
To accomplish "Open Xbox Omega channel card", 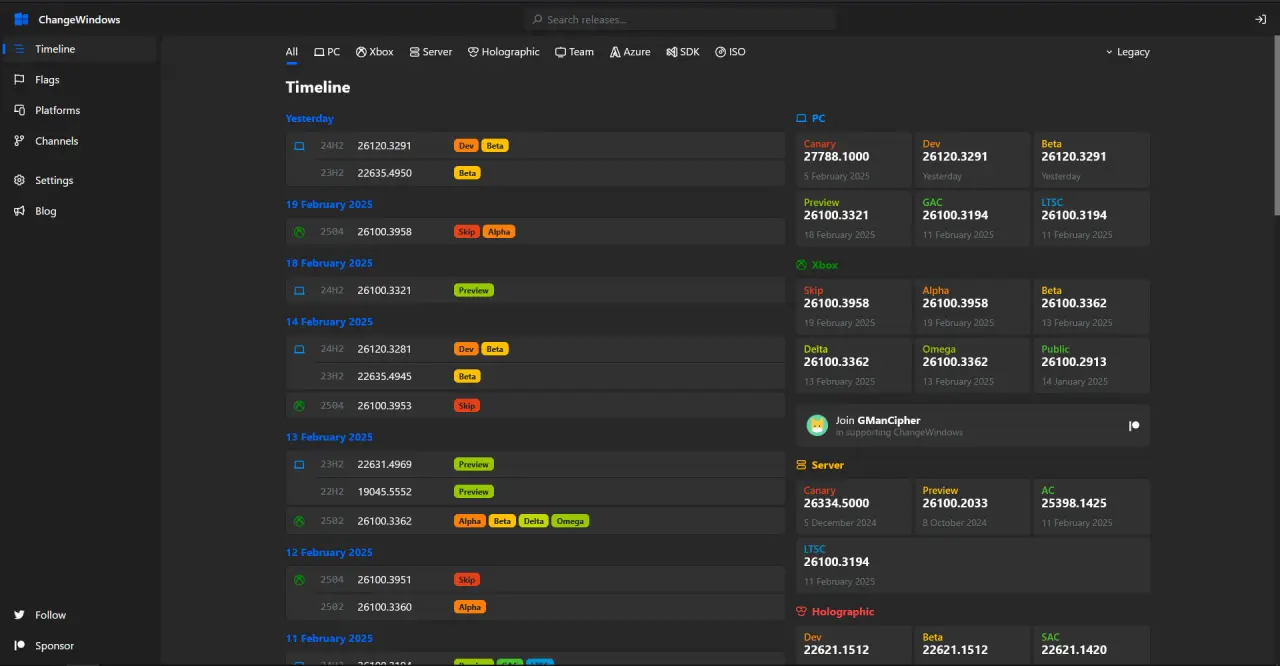I will pos(973,365).
